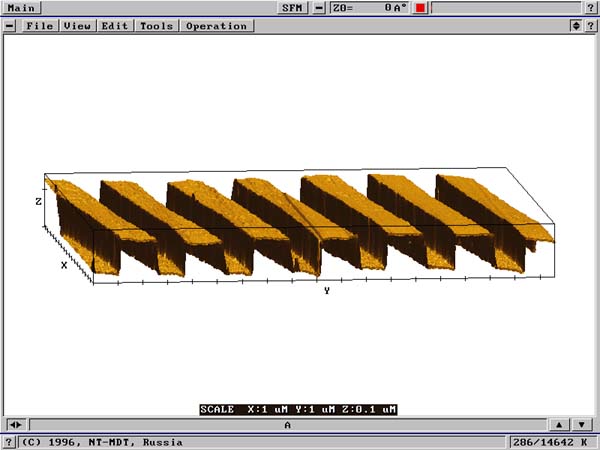600x450 pixels.
Task: Click the red stop indicator square
Action: point(421,8)
